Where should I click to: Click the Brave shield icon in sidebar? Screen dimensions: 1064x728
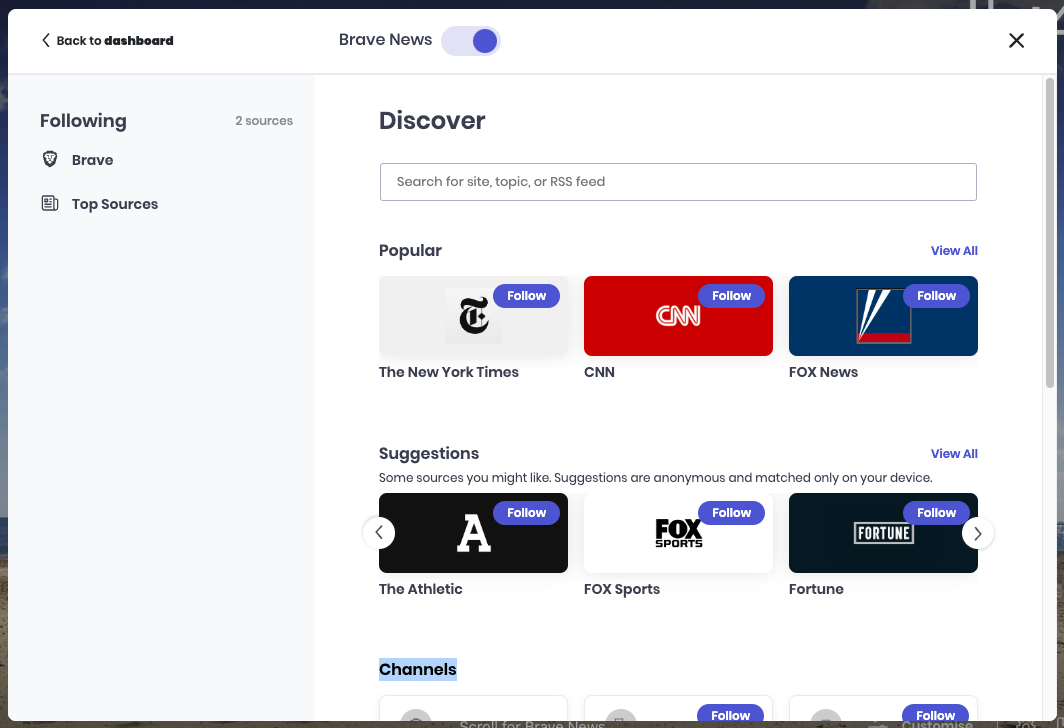point(50,159)
